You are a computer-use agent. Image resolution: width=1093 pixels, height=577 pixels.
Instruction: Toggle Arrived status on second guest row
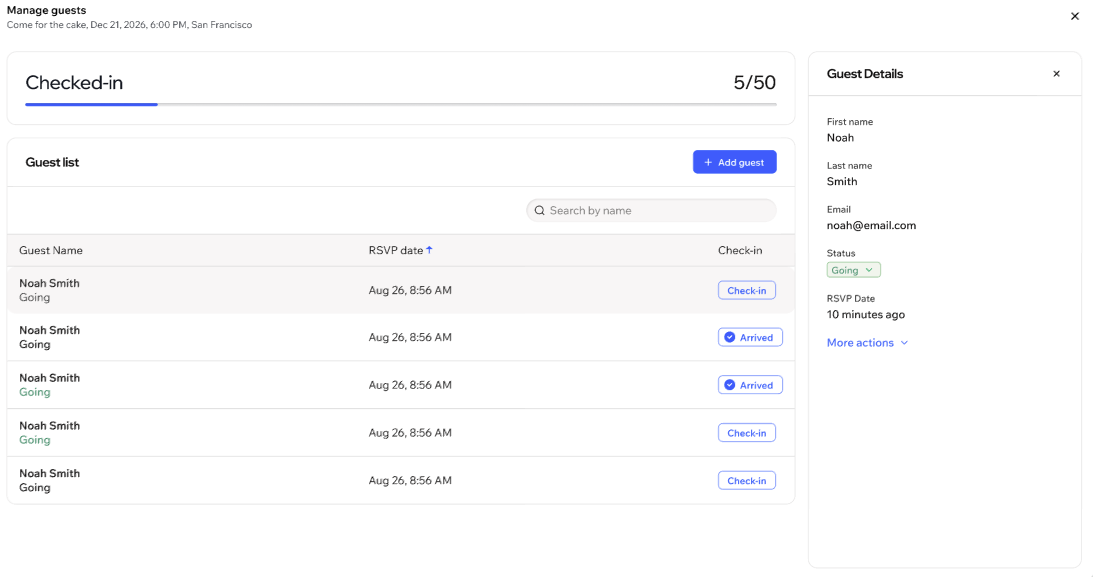[750, 338]
